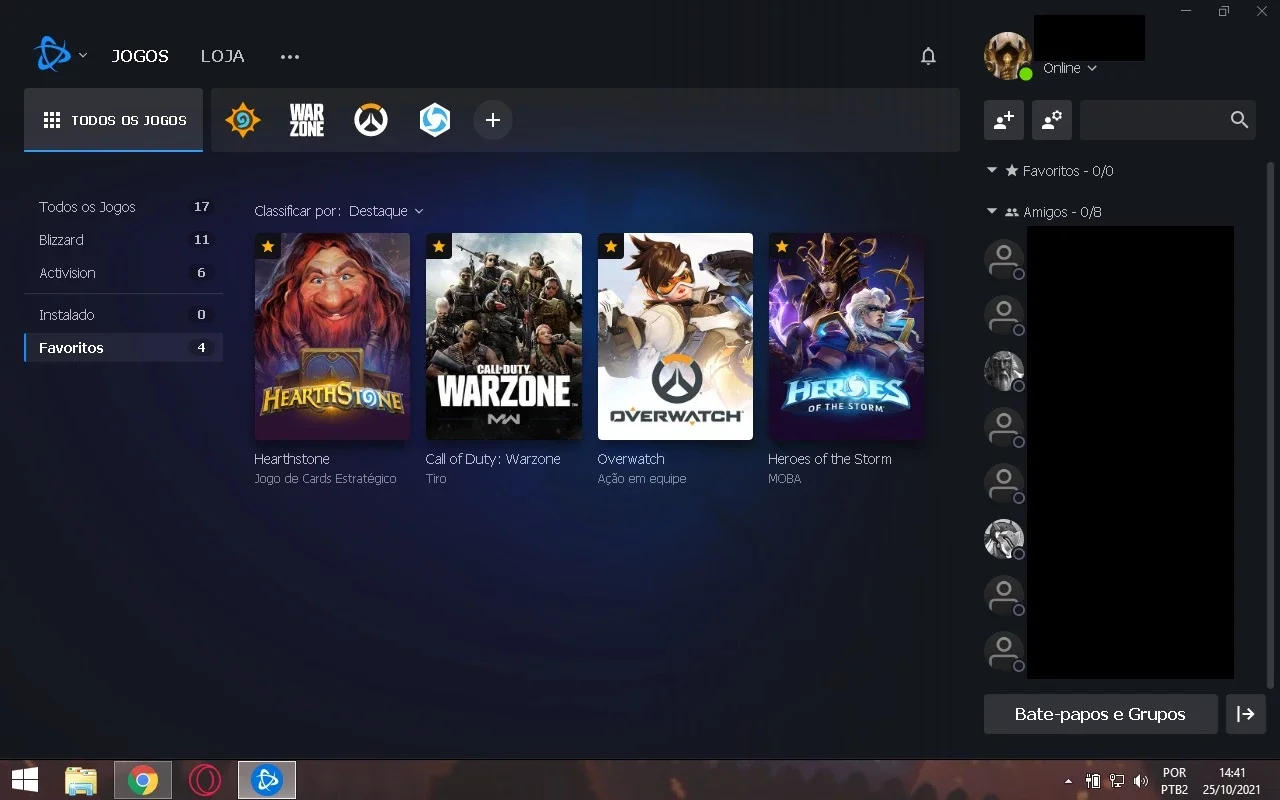Image resolution: width=1280 pixels, height=800 pixels.
Task: Open Battle.net logo menu
Action: click(x=60, y=55)
